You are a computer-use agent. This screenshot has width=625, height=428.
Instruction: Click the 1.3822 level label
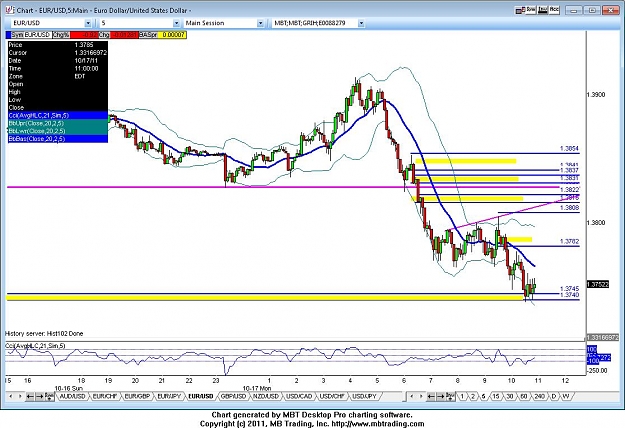(x=569, y=190)
